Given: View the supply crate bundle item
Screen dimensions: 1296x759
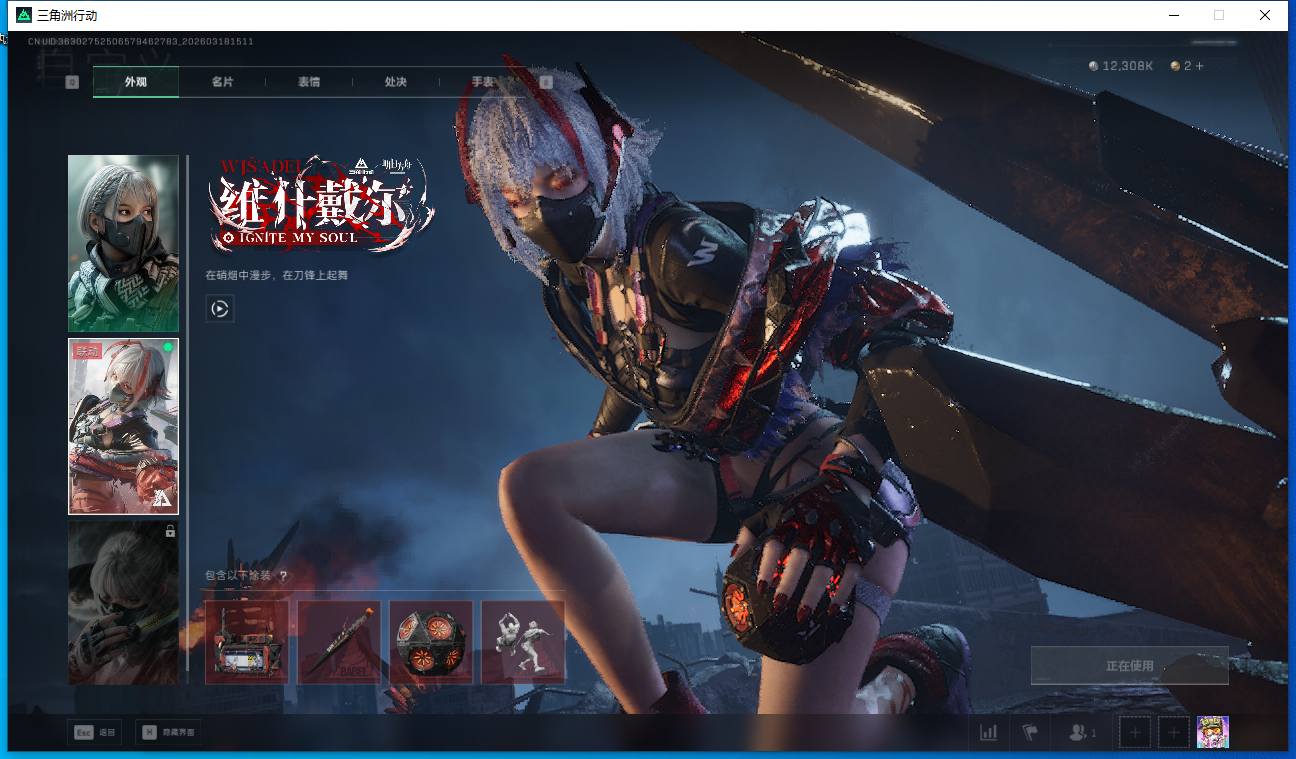Looking at the screenshot, I should 247,642.
